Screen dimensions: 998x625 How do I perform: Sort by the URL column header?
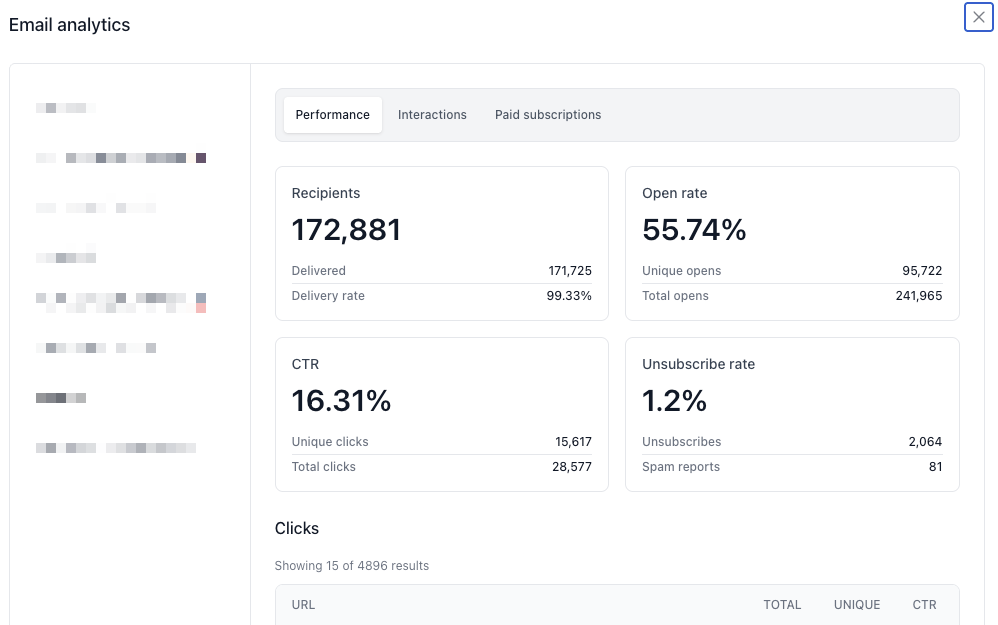click(x=303, y=605)
